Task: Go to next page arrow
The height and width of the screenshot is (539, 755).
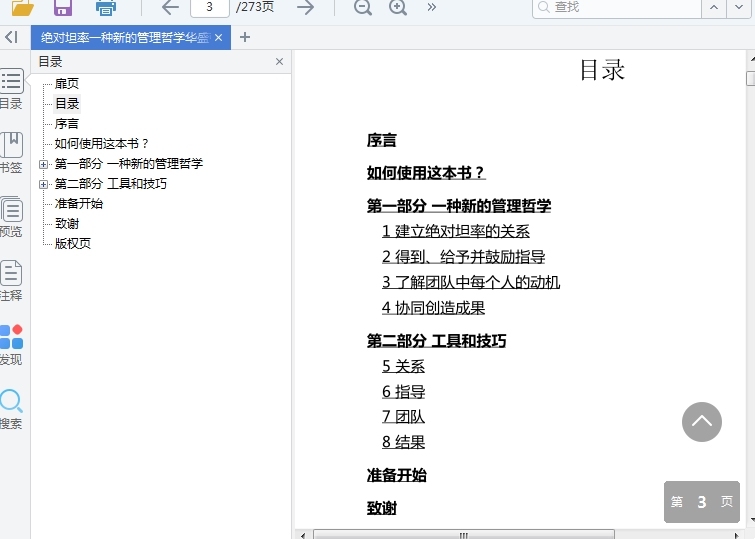Action: (305, 7)
